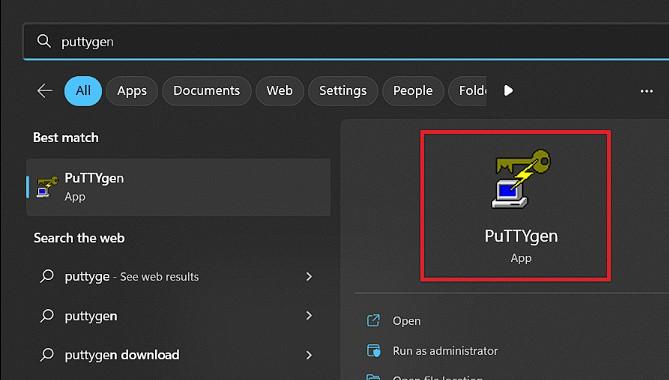Image resolution: width=669 pixels, height=380 pixels.
Task: Click the search magnifier icon in search box
Action: pyautogui.click(x=44, y=41)
